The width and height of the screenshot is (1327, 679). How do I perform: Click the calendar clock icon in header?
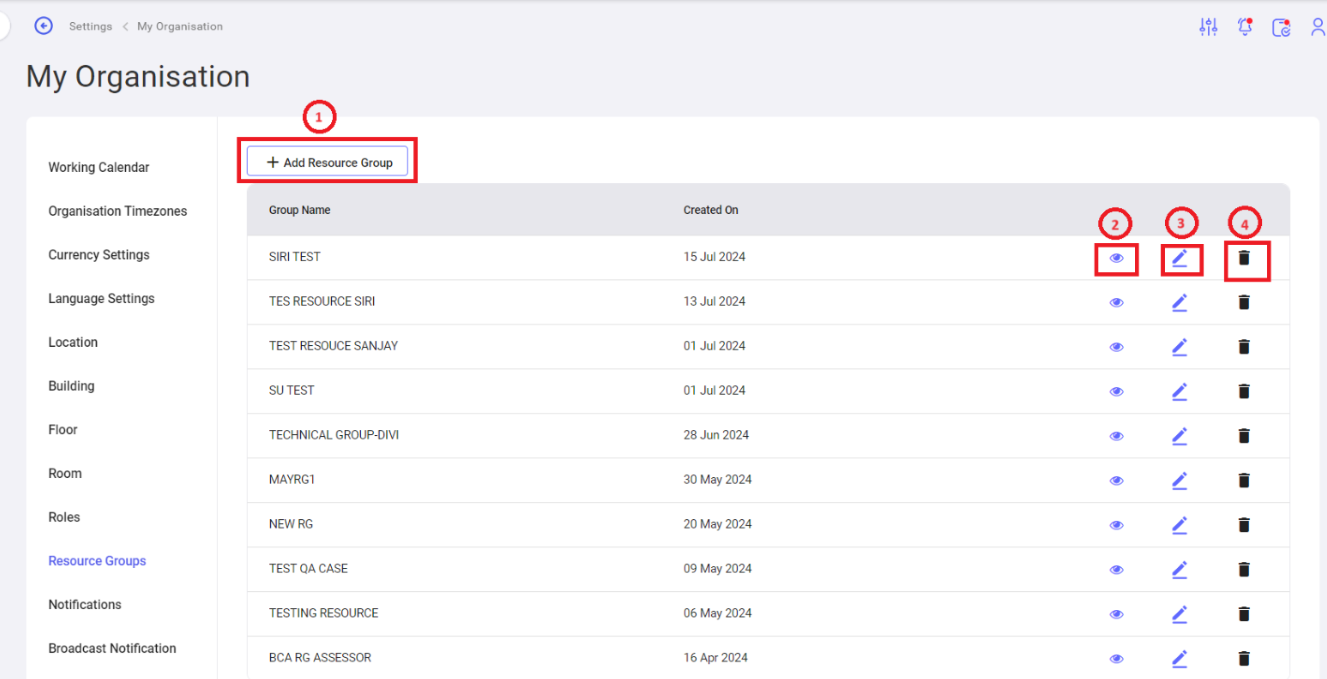pos(1281,27)
